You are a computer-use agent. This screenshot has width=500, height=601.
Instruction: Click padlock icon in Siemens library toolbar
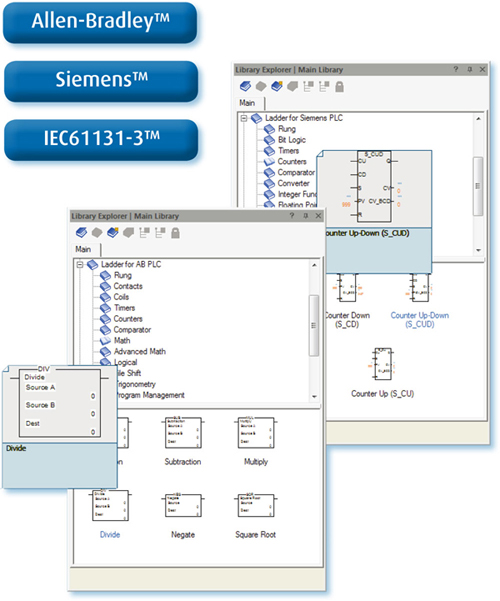point(339,86)
